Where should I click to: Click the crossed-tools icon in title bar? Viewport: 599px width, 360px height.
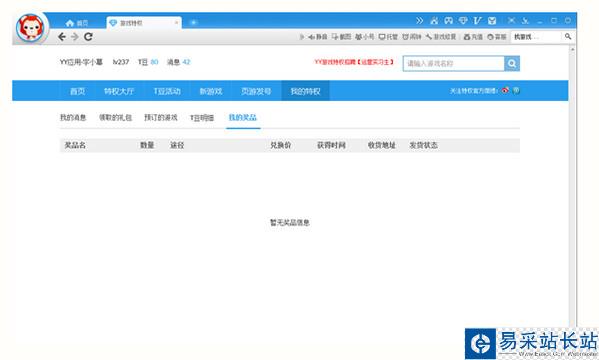coord(512,20)
